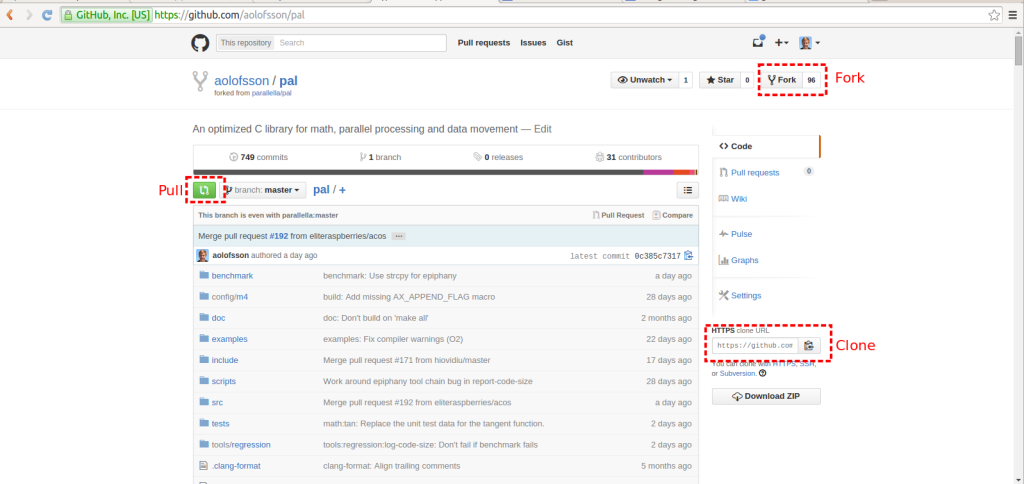Open the pal repository title link

pos(289,81)
